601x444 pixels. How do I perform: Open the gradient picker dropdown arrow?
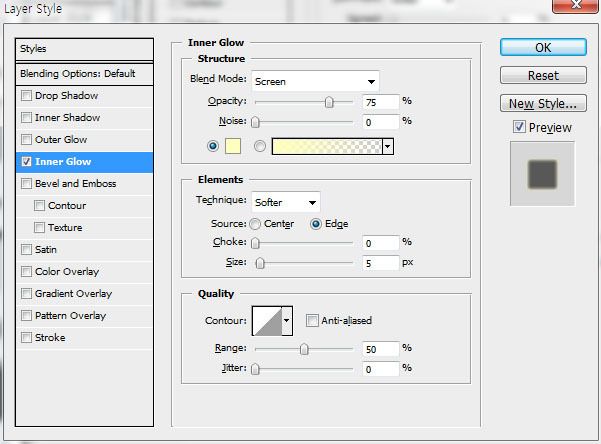[x=388, y=146]
